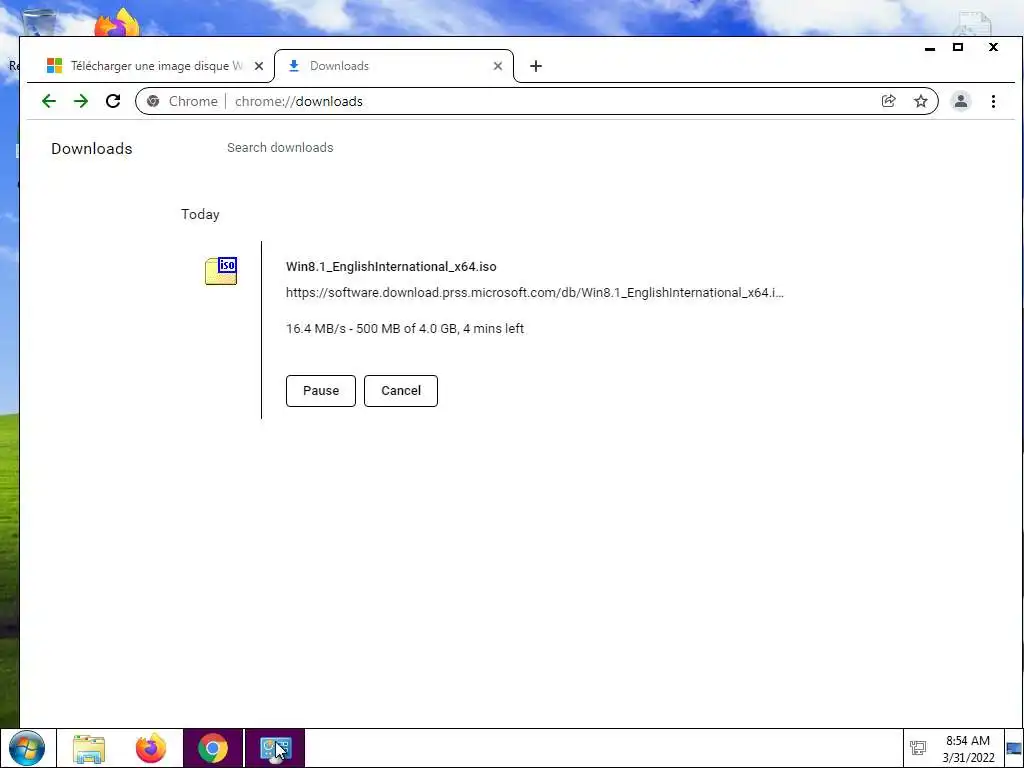Close the Chrome window

993,47
